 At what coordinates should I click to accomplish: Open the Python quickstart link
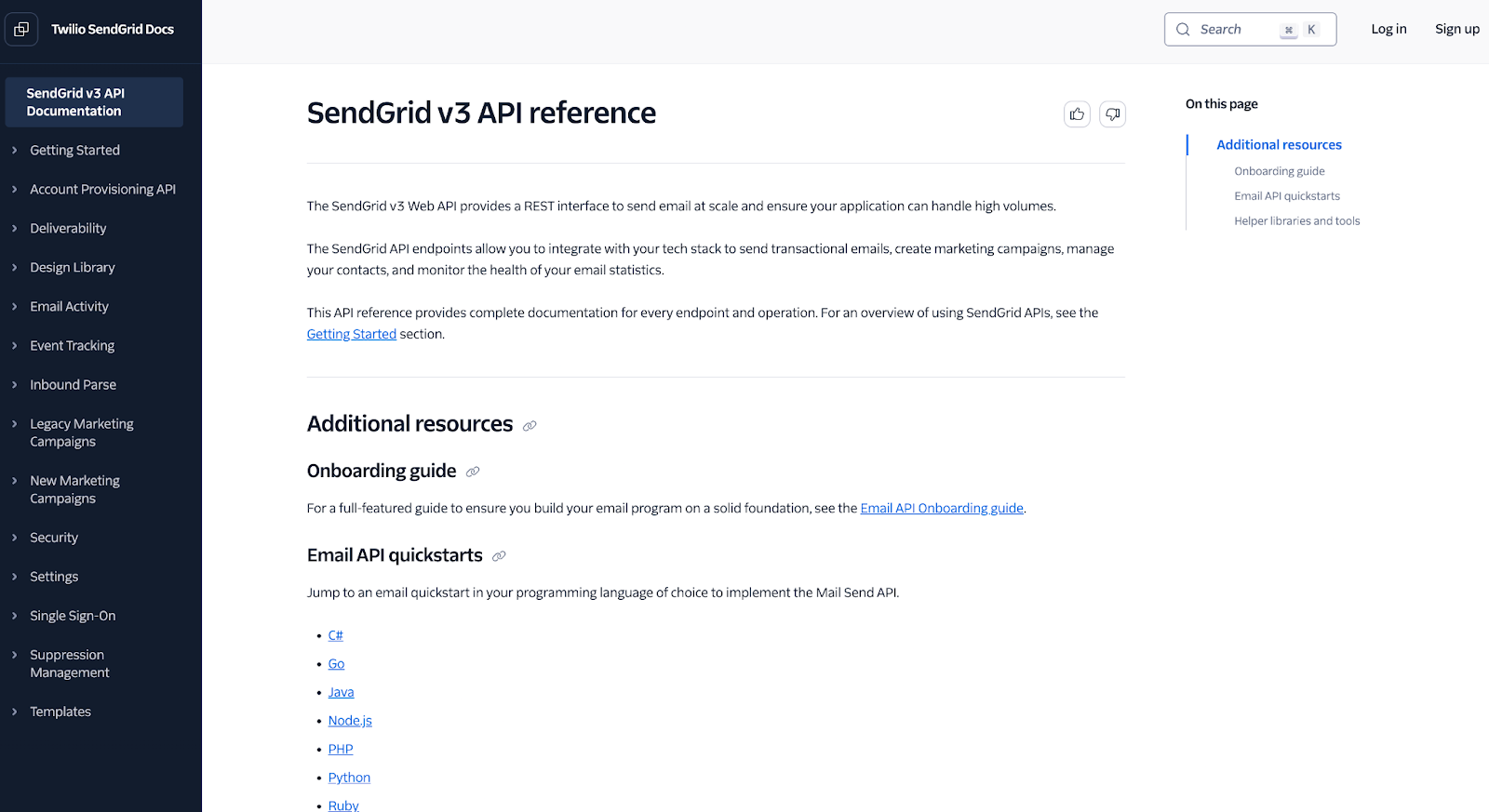coord(349,778)
